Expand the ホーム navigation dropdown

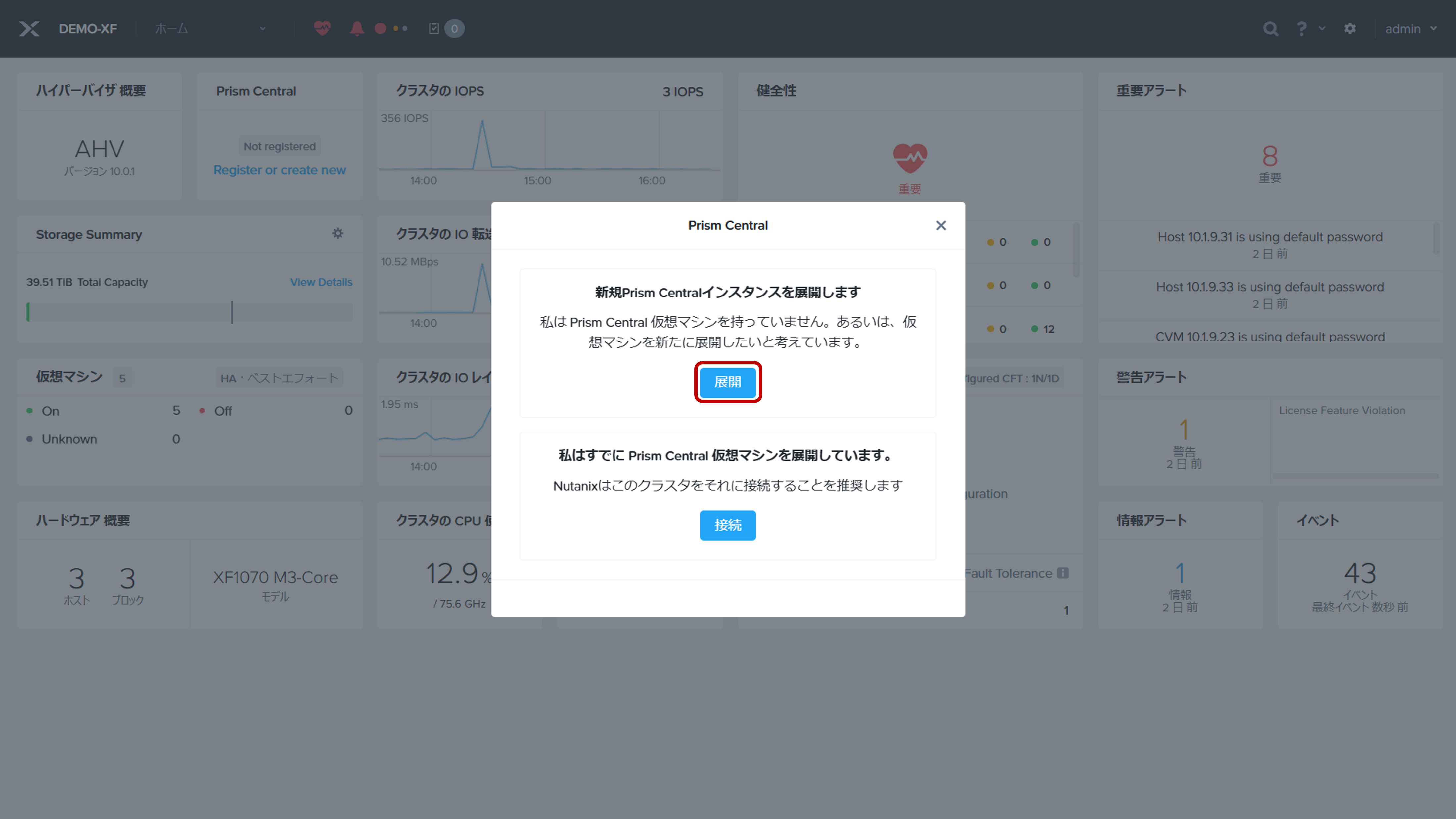pyautogui.click(x=262, y=29)
